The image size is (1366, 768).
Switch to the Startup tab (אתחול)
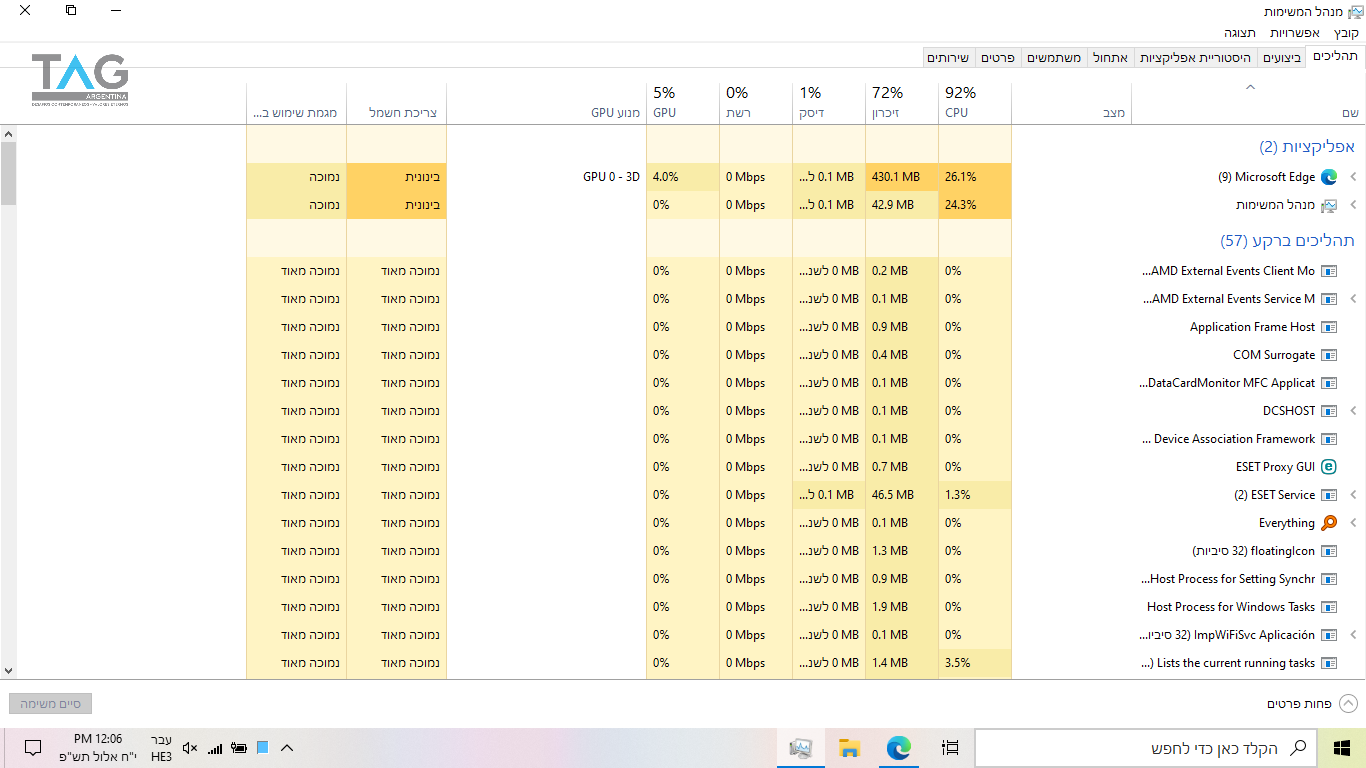click(x=1109, y=58)
